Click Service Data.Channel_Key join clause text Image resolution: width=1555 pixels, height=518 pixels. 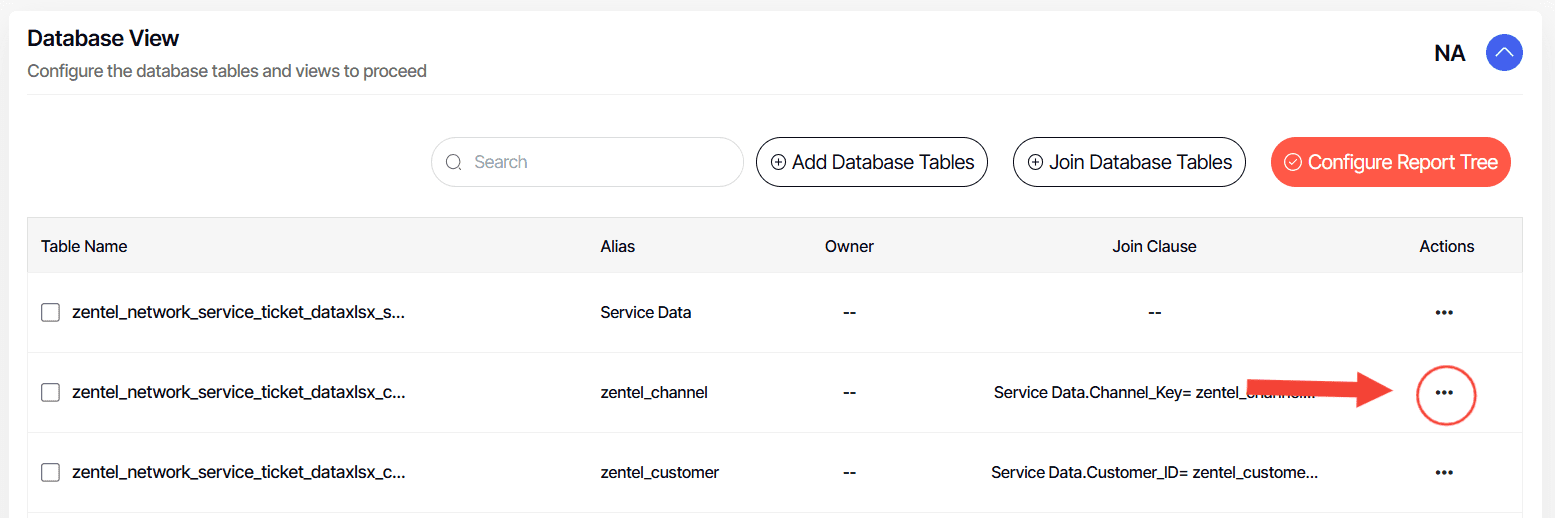click(x=1154, y=392)
